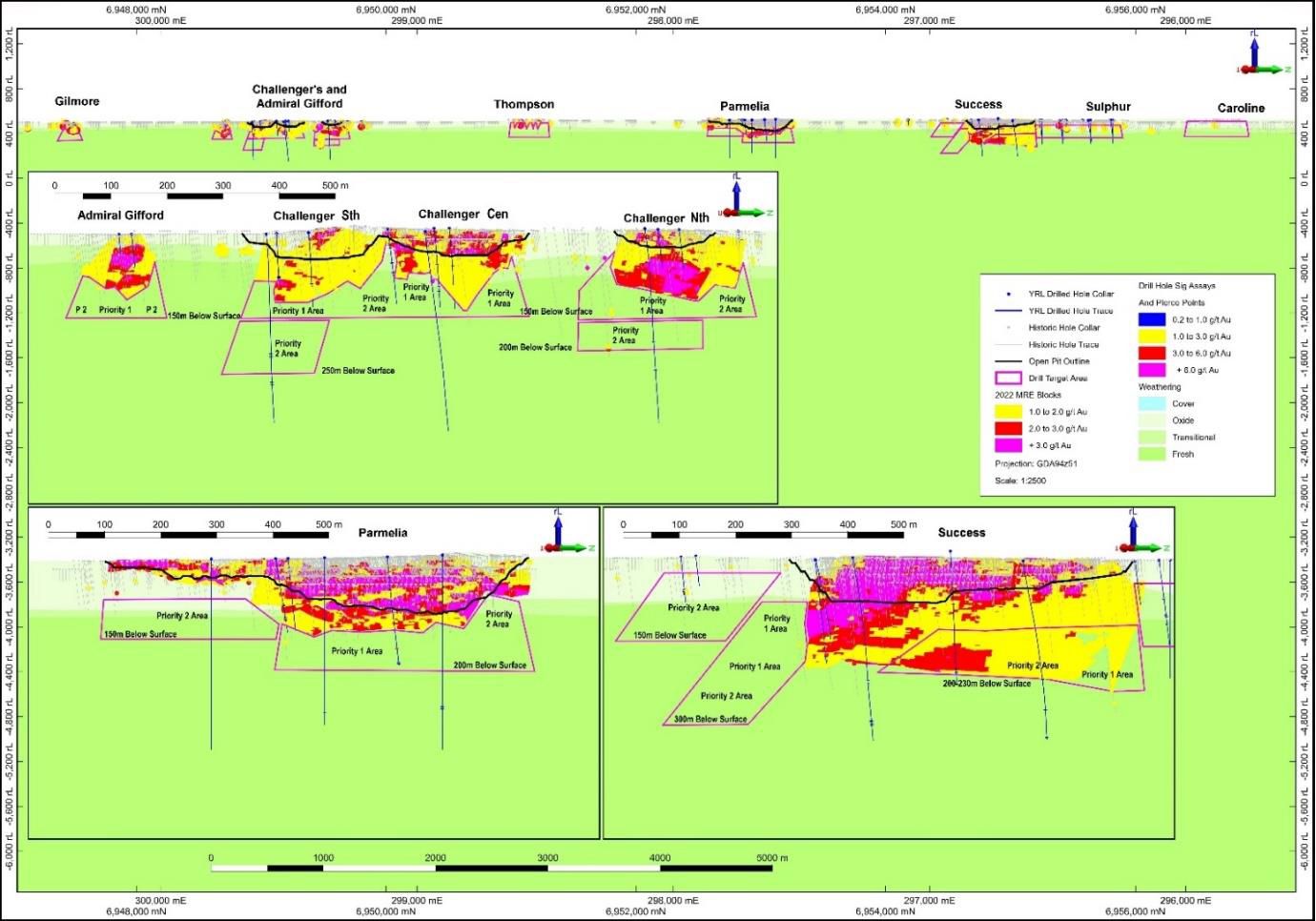Click the 300m Below Surface label in Success
1316x921 pixels.
tap(709, 719)
